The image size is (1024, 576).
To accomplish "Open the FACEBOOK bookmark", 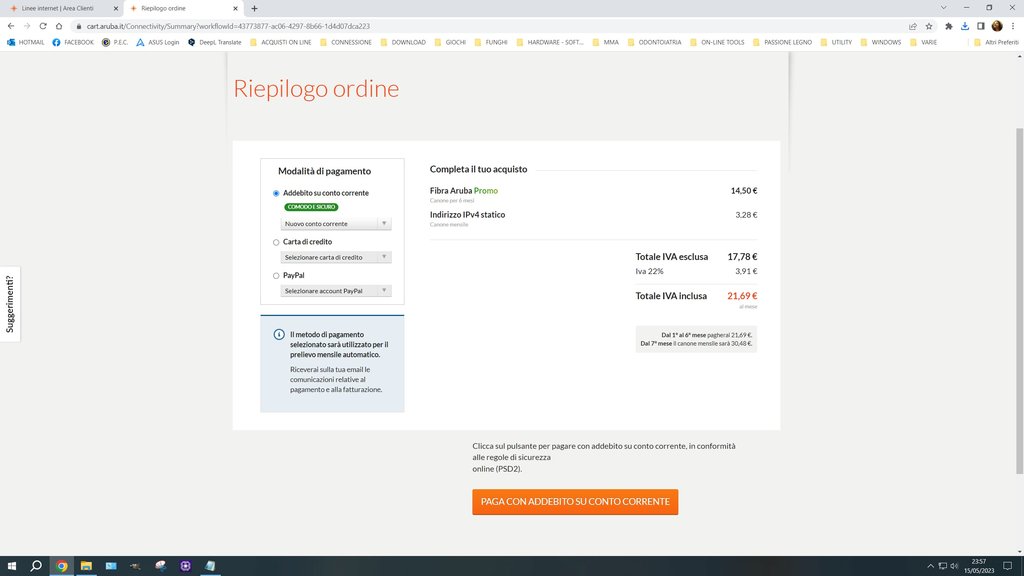I will pyautogui.click(x=73, y=42).
